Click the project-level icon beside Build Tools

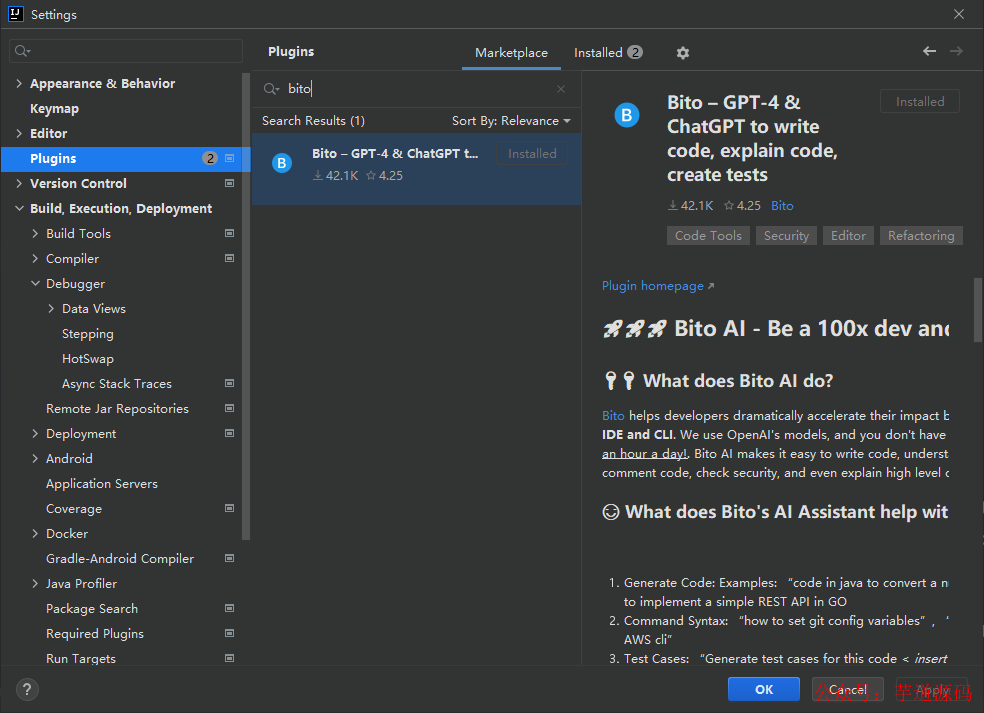[230, 233]
